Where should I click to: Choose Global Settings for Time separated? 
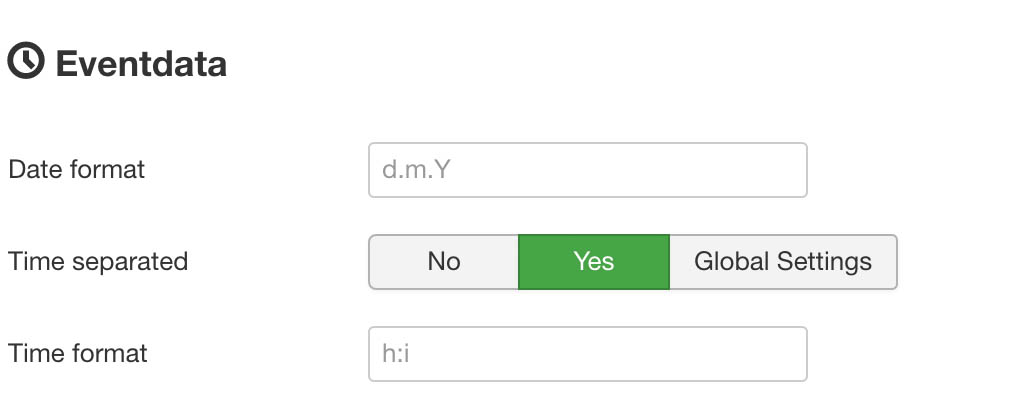point(783,262)
